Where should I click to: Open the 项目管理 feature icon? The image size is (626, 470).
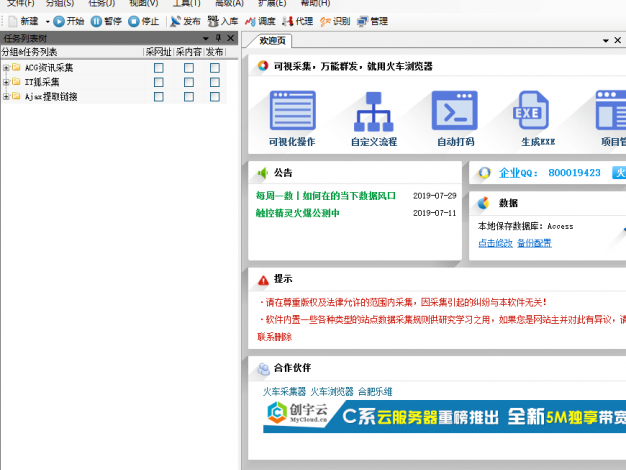[611, 110]
